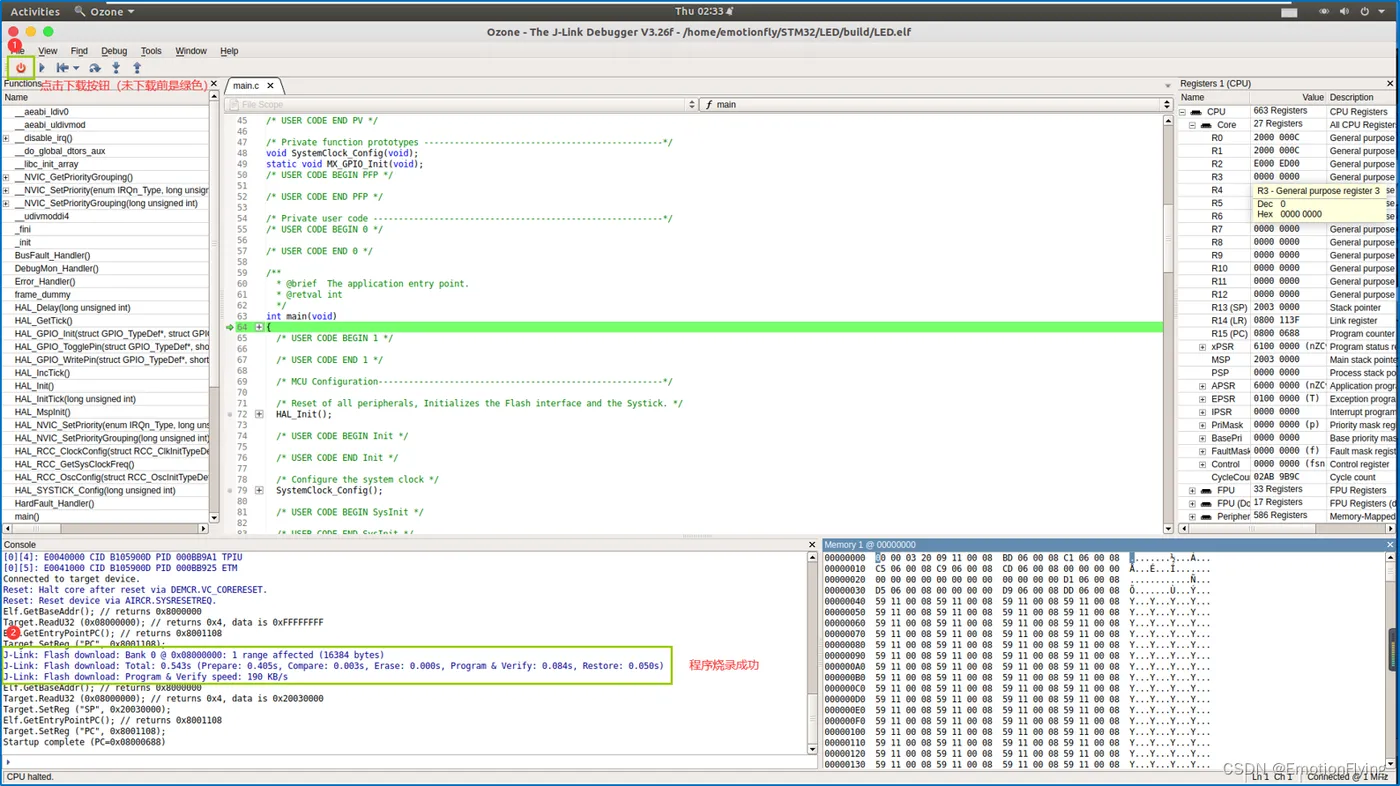
Task: Select HAL_GetTick() in Functions list
Action: (105, 321)
